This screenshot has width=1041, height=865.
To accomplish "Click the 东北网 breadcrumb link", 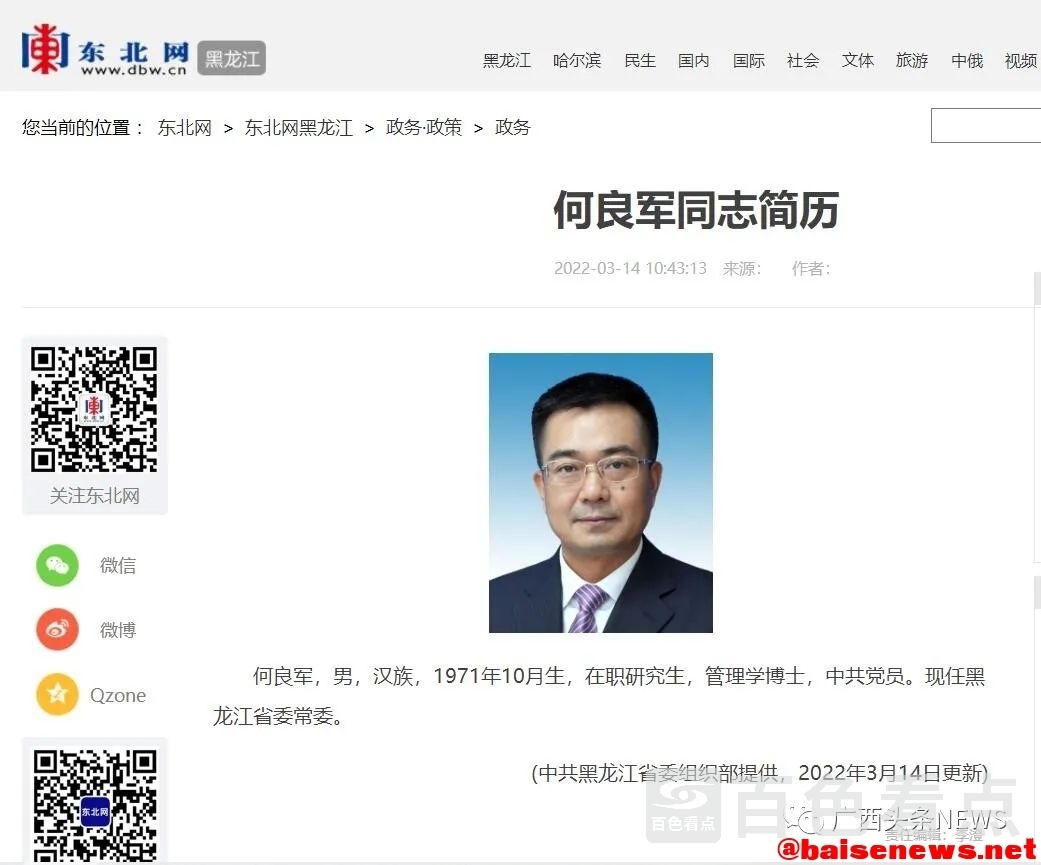I will click(185, 128).
